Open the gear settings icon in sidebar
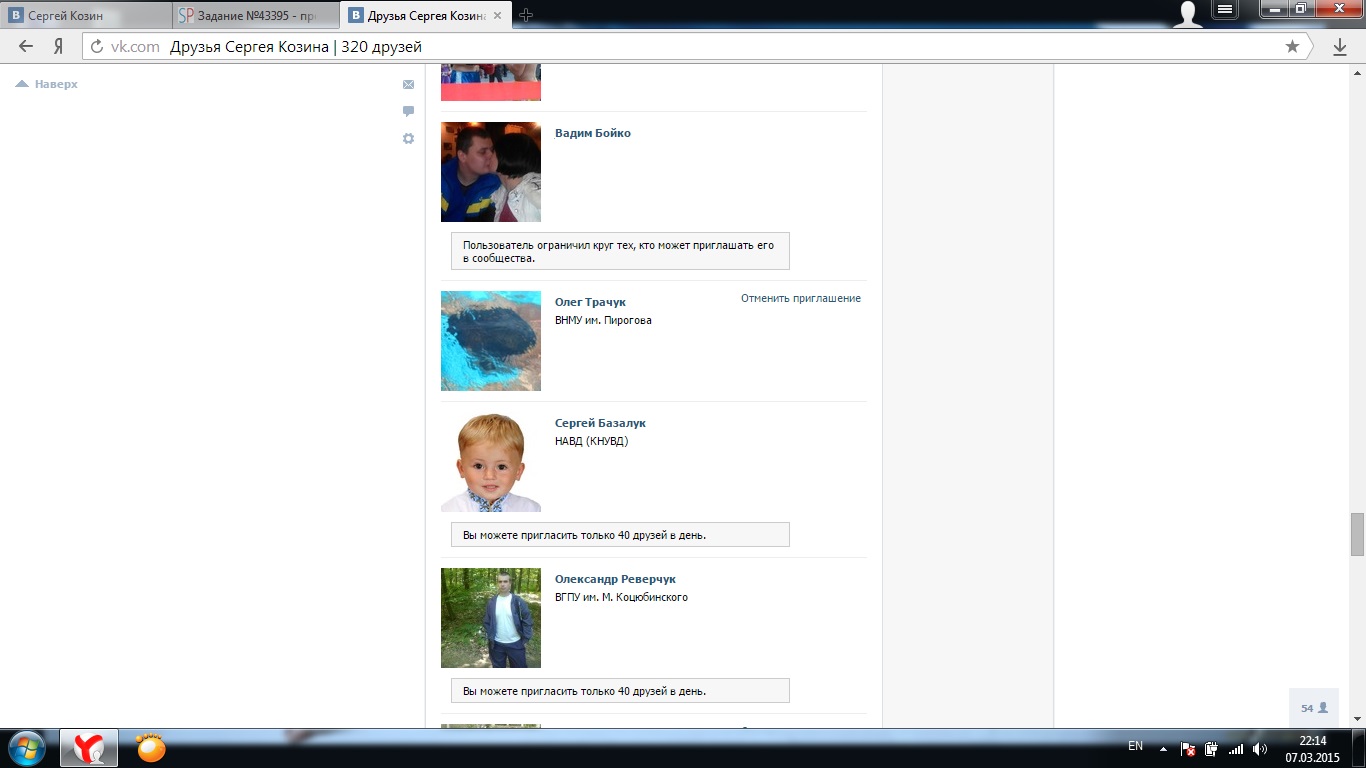Screen dimensions: 1366x768 tap(408, 138)
